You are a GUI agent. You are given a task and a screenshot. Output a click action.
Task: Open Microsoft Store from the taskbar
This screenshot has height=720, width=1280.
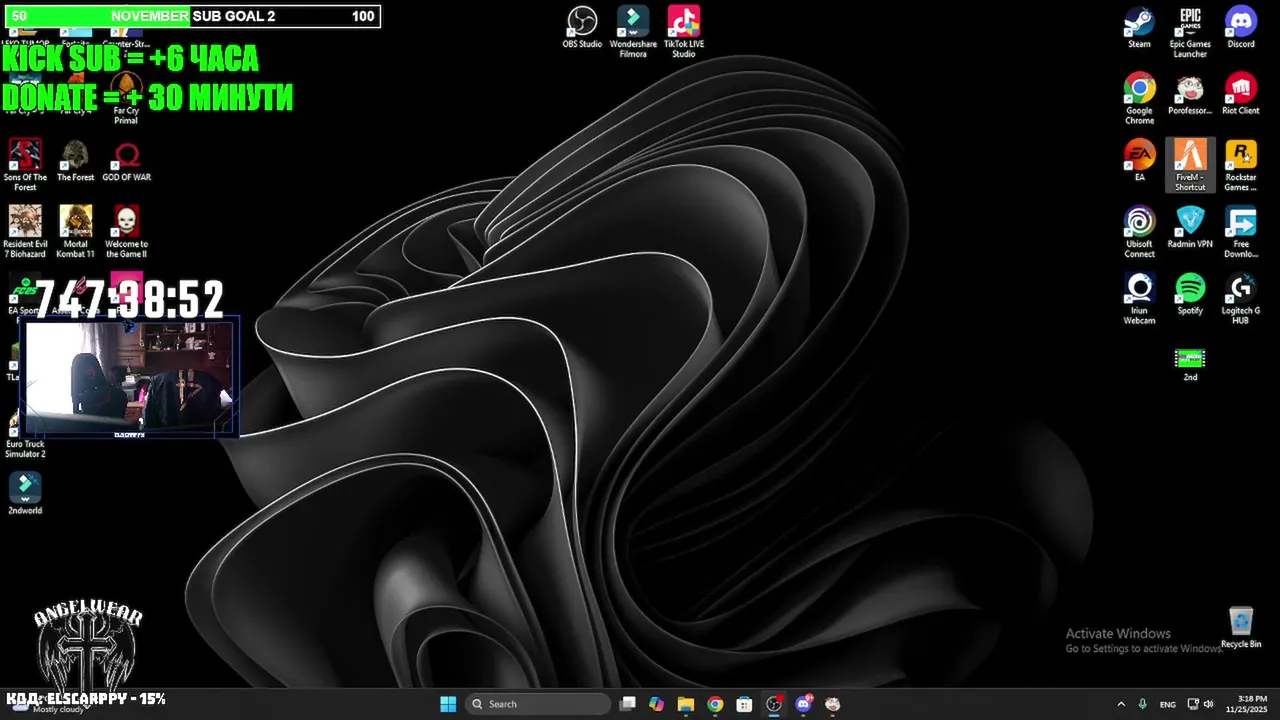click(x=744, y=704)
